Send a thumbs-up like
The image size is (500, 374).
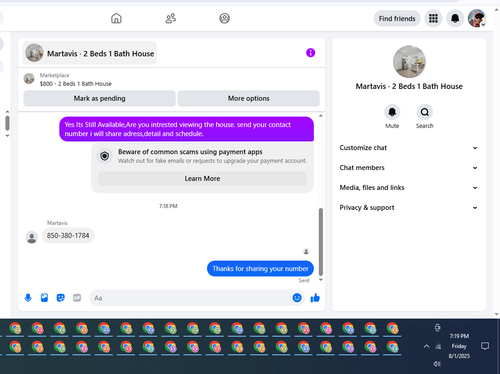click(315, 298)
